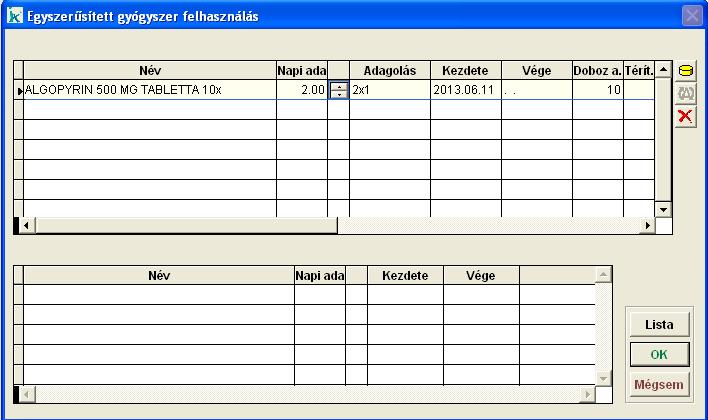Confirm with the OK button
The height and width of the screenshot is (420, 708).
click(x=658, y=354)
